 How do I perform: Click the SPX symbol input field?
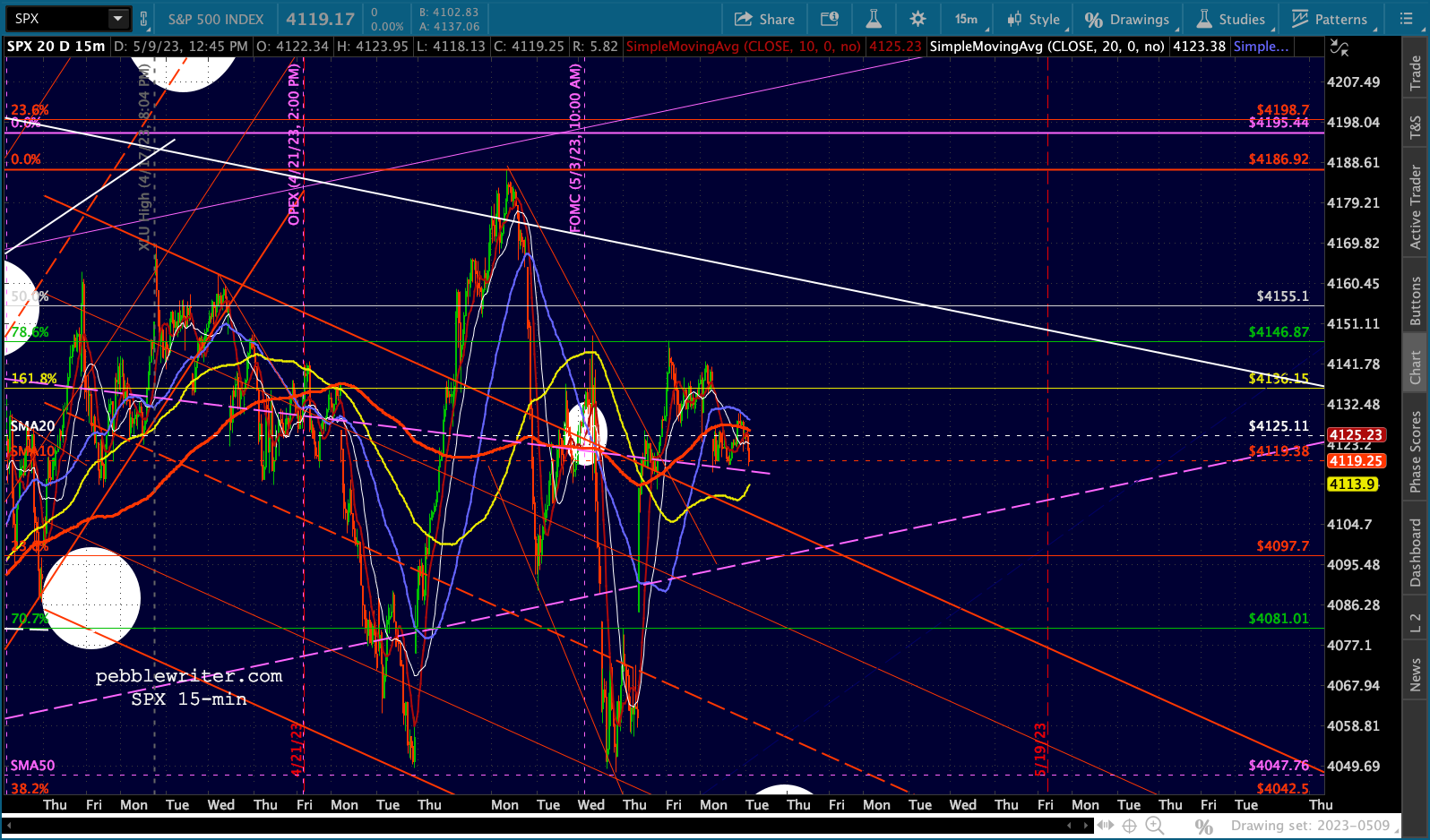pyautogui.click(x=58, y=19)
